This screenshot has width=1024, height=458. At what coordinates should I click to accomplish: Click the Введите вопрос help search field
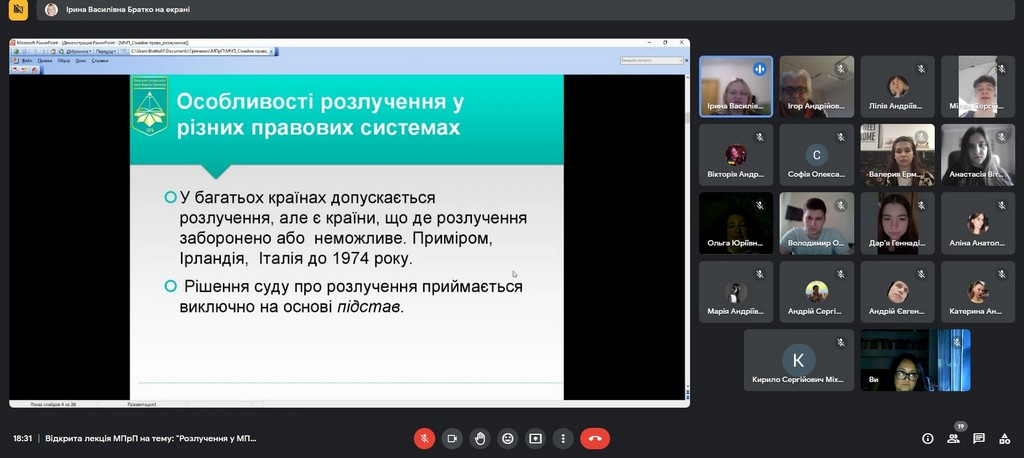coord(646,60)
